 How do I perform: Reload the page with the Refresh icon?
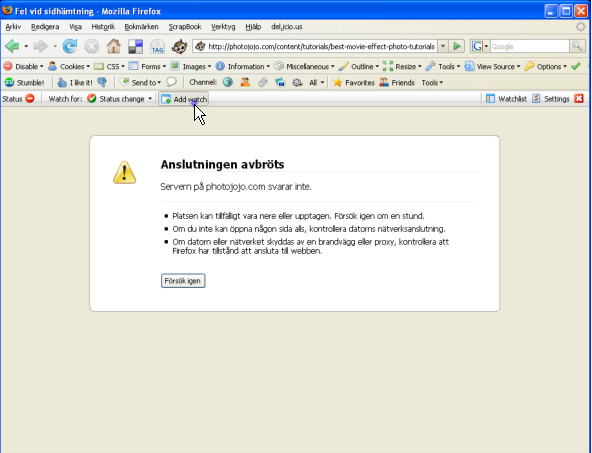[x=69, y=46]
